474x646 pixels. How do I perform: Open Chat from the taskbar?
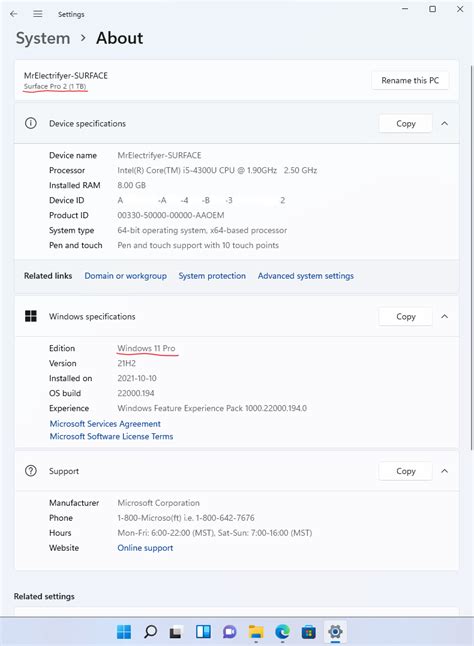(229, 631)
